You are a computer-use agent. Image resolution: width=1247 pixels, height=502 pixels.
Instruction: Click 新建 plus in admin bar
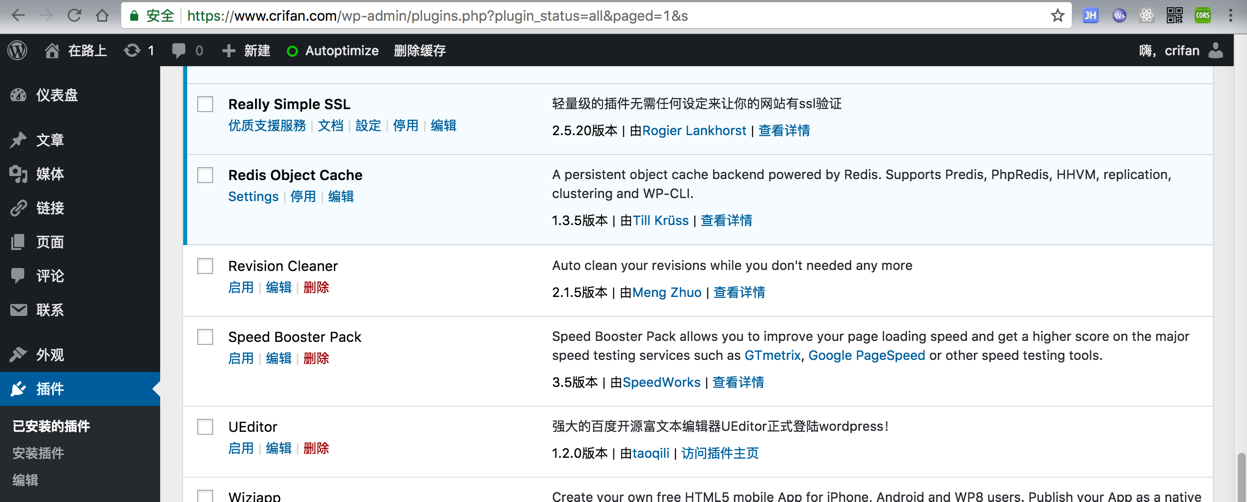245,50
